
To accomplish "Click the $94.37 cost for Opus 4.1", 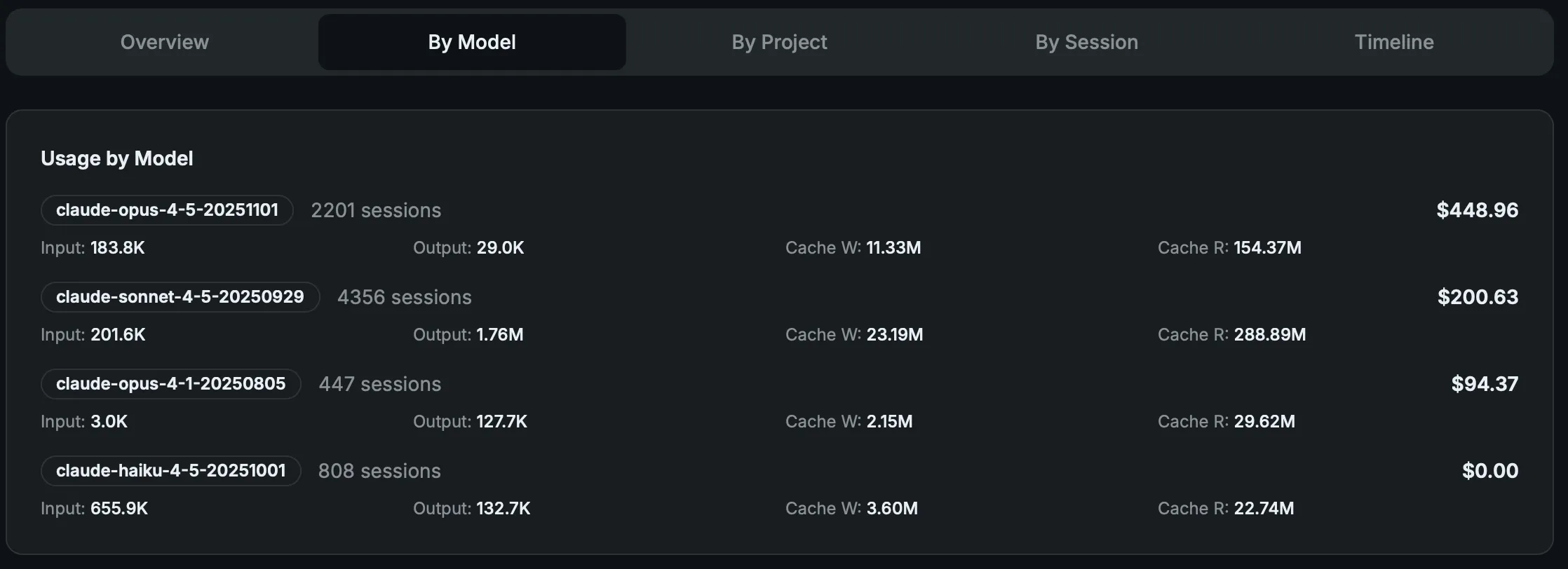I will pos(1485,384).
